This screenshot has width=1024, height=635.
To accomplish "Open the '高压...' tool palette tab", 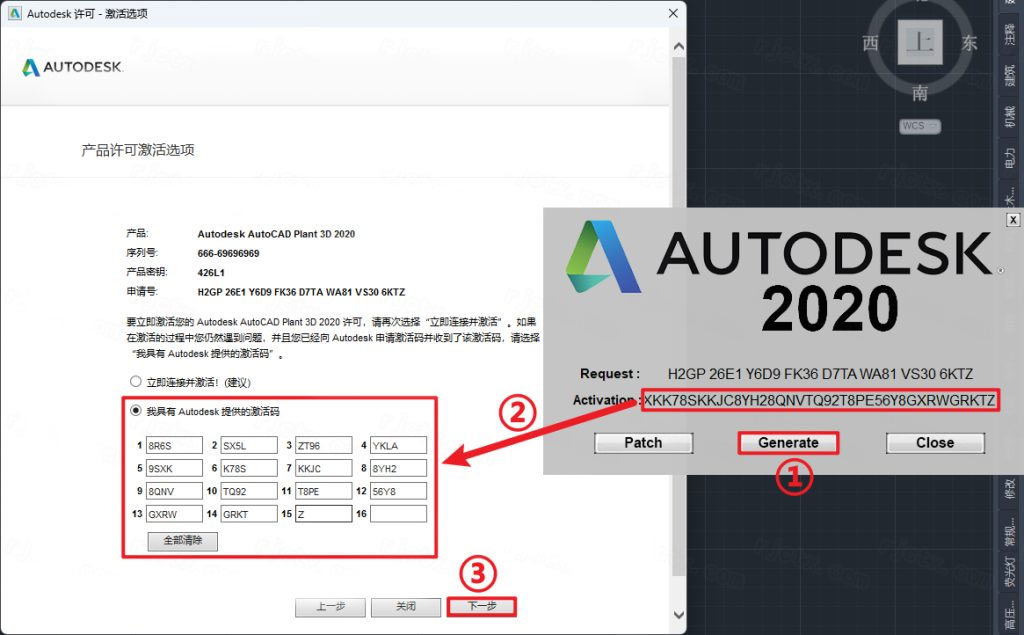I will point(1010,616).
